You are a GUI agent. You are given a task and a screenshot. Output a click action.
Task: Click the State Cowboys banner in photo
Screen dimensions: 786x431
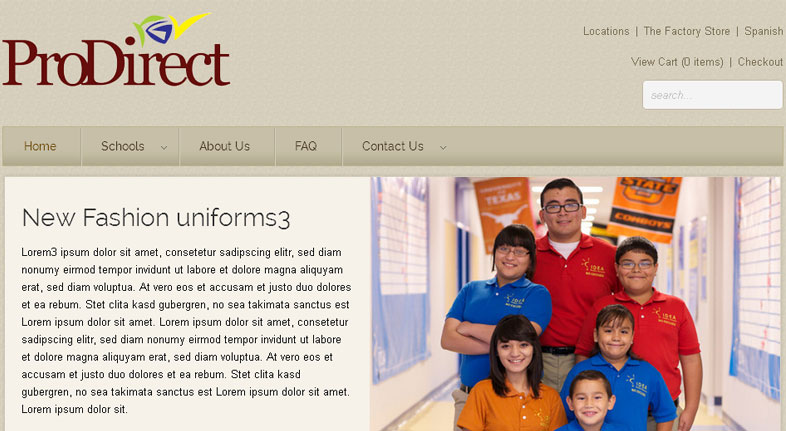pos(646,205)
